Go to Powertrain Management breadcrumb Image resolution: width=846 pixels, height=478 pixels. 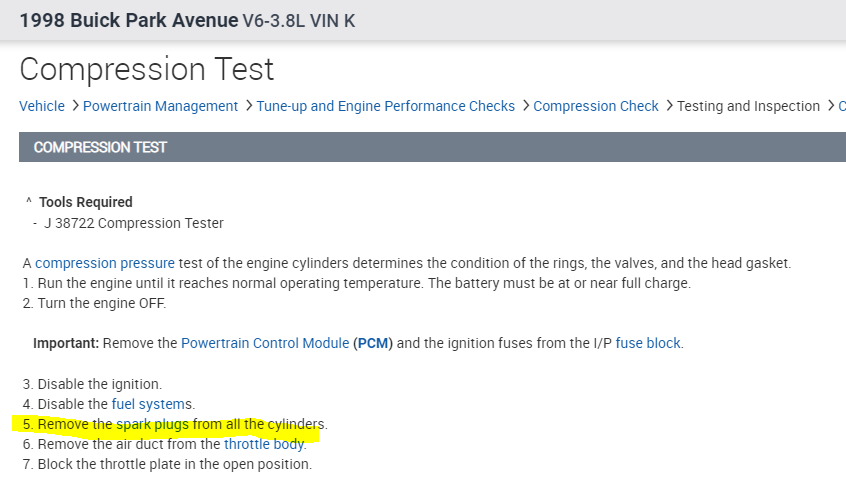160,106
